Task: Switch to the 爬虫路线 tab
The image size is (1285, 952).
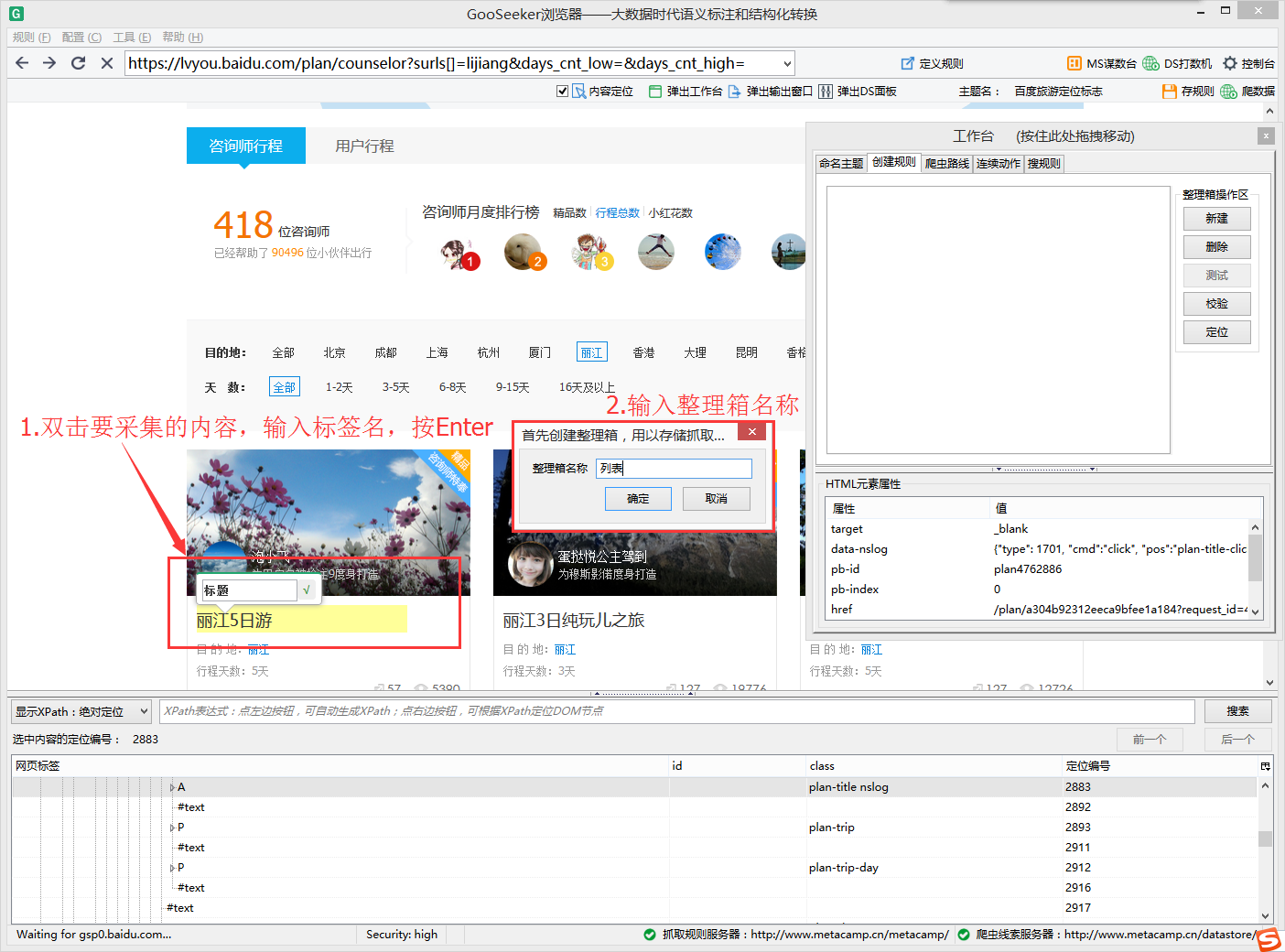Action: (x=947, y=163)
